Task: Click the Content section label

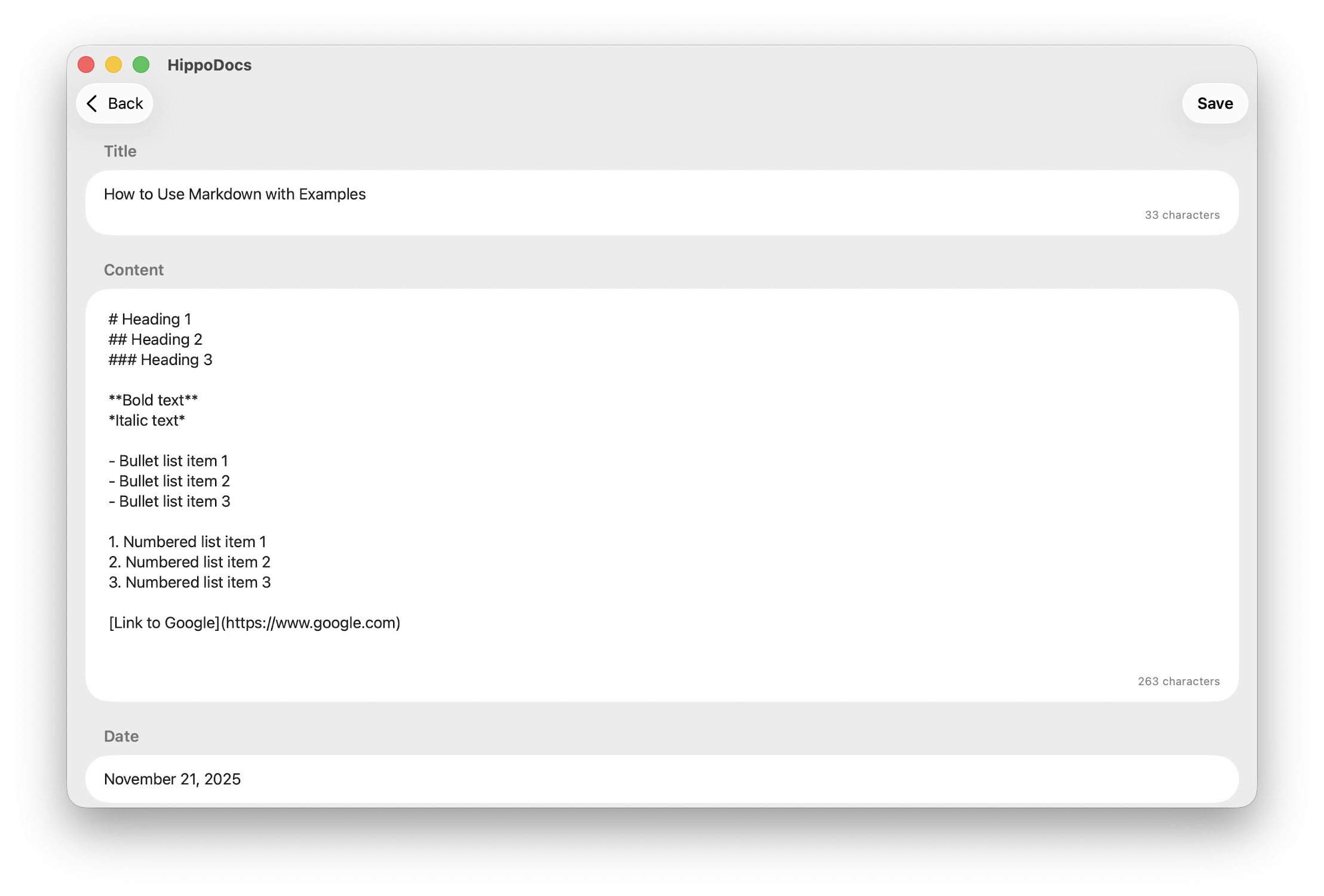Action: (x=133, y=269)
